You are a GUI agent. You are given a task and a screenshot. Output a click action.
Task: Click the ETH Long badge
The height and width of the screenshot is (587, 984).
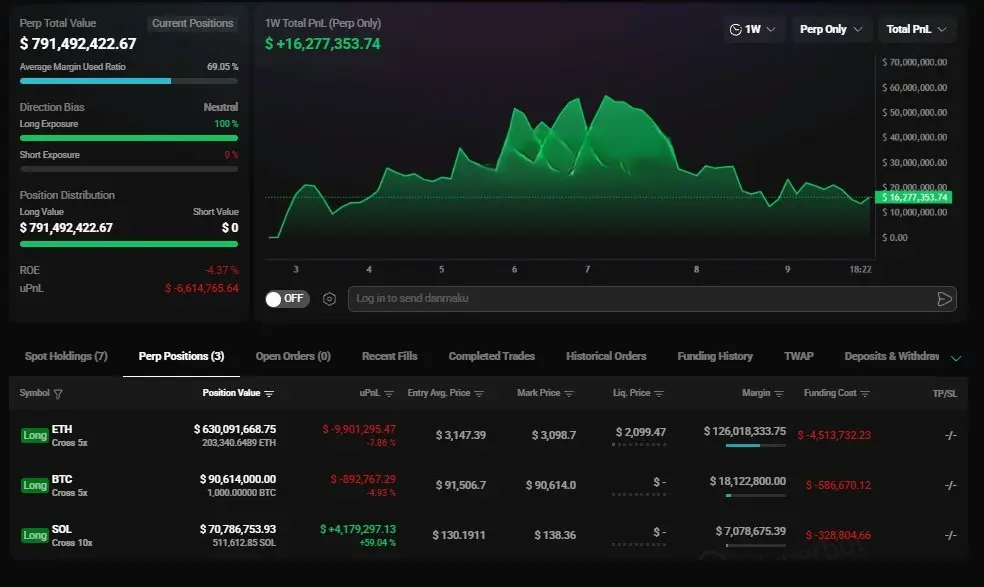[35, 435]
